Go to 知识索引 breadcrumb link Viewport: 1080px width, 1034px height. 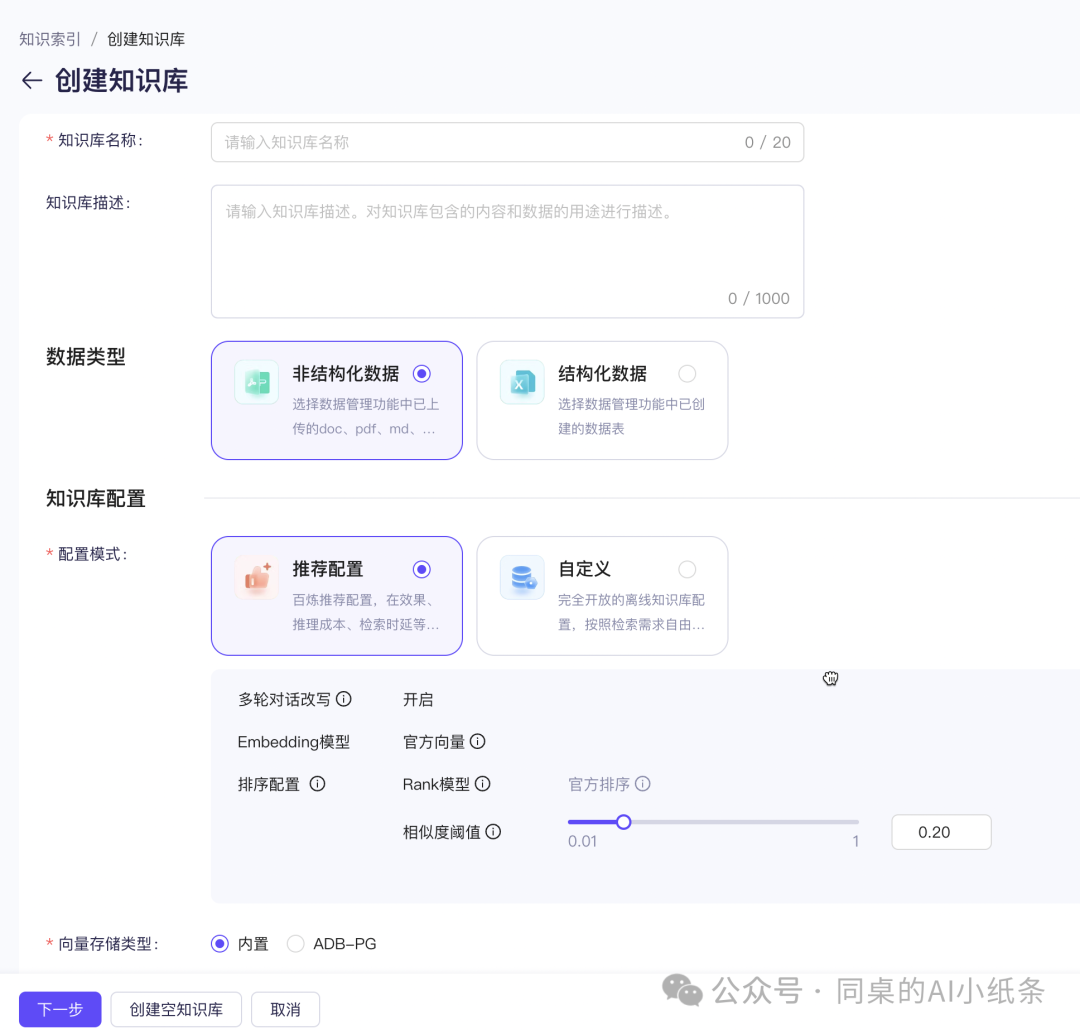(x=50, y=39)
